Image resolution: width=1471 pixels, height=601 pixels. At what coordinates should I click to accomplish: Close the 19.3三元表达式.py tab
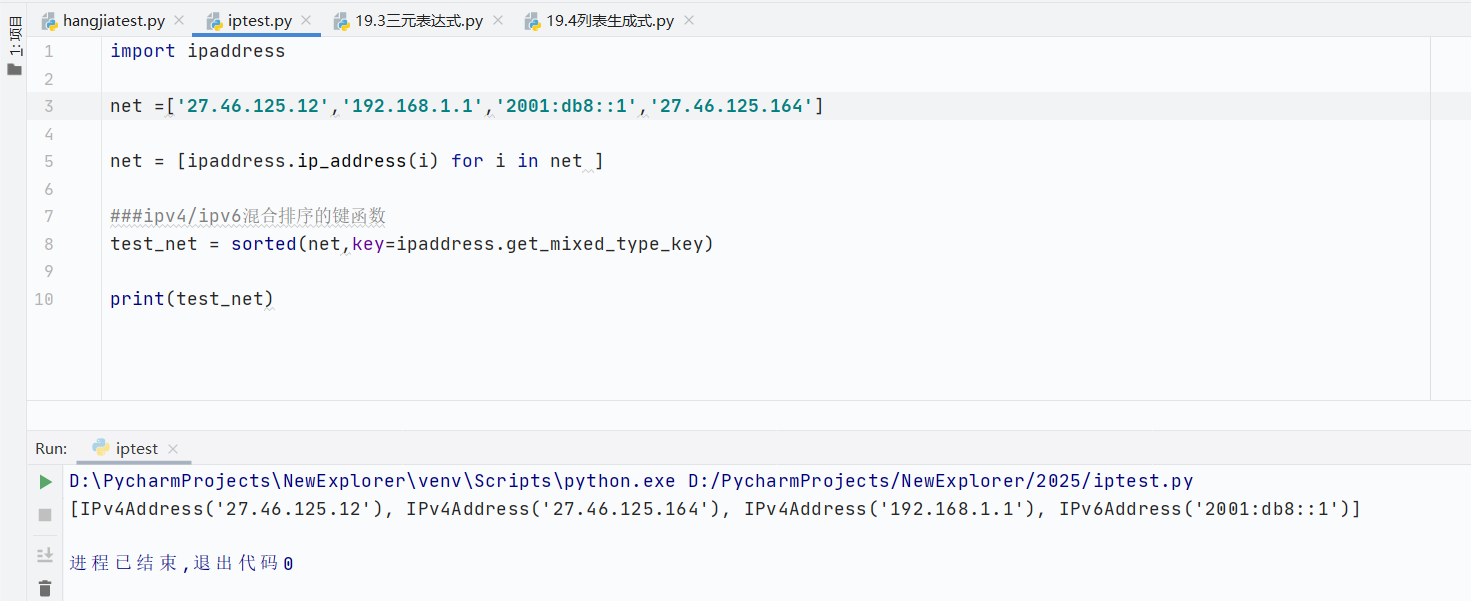(x=496, y=20)
